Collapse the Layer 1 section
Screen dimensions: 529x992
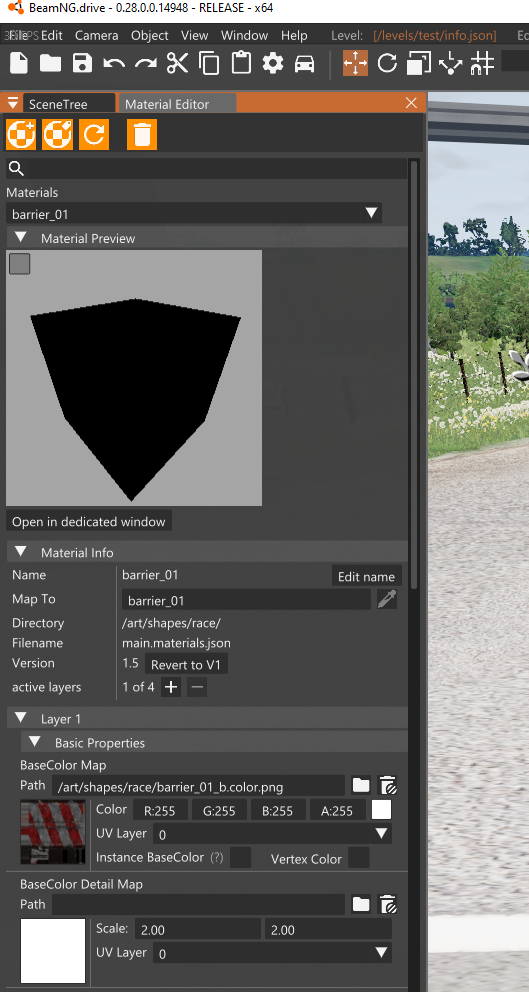click(21, 718)
